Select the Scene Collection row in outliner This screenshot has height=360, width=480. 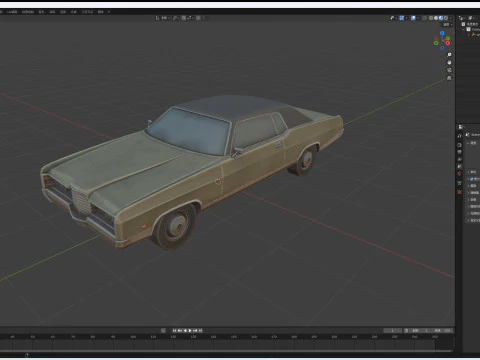(x=470, y=24)
